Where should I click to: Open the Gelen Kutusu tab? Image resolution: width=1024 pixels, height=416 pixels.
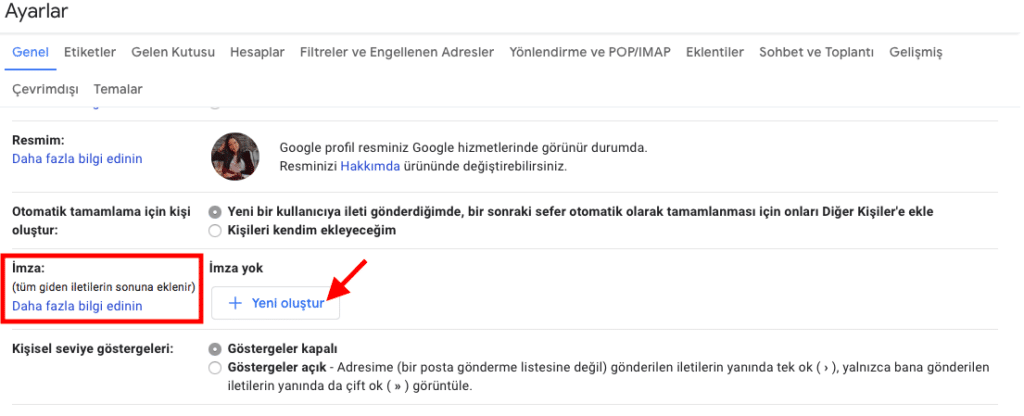[173, 52]
